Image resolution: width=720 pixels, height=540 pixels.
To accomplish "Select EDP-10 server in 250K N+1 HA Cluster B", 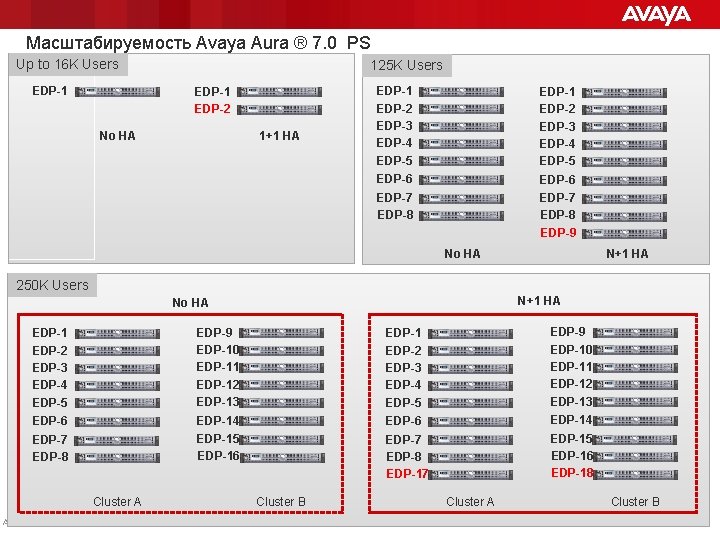I will (x=635, y=350).
